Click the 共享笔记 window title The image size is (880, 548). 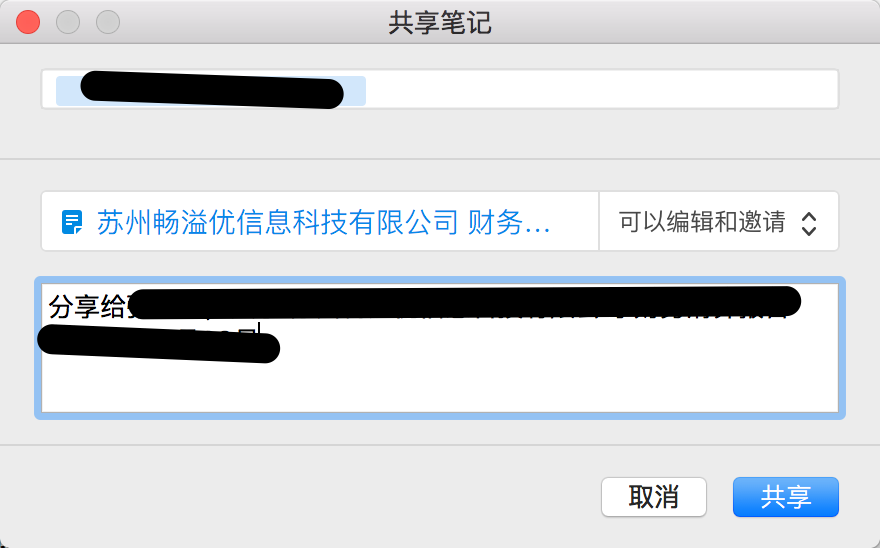click(440, 23)
